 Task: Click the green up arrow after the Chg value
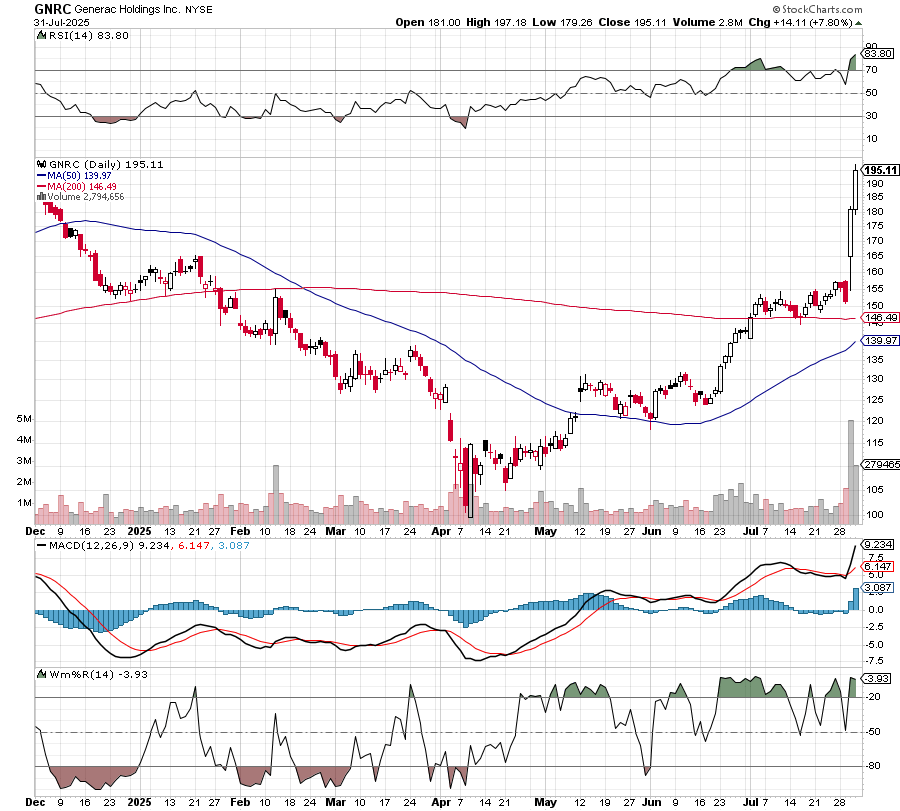[x=859, y=23]
